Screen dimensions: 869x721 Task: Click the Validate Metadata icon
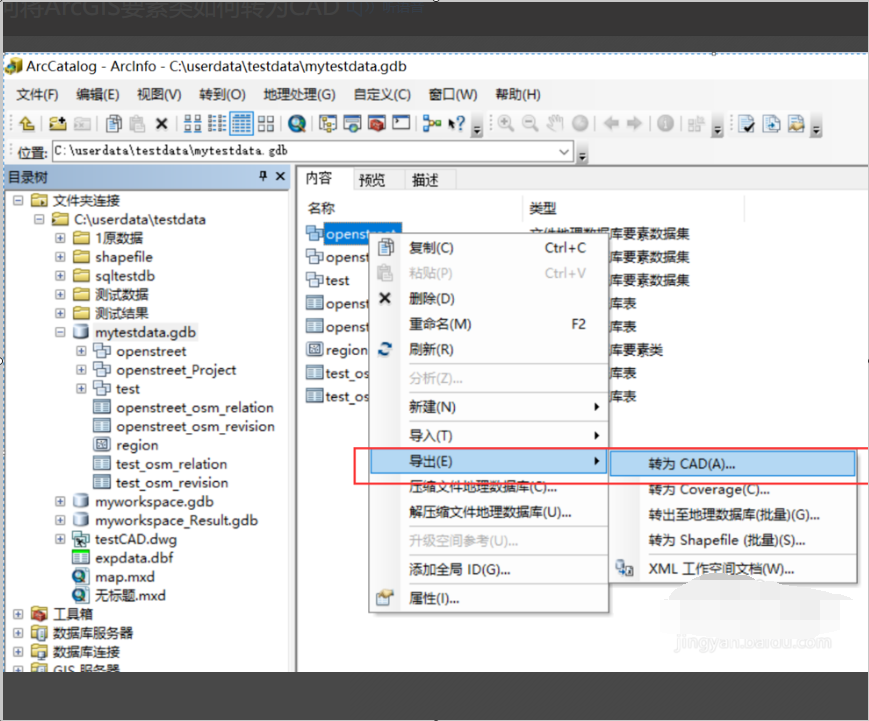[747, 124]
